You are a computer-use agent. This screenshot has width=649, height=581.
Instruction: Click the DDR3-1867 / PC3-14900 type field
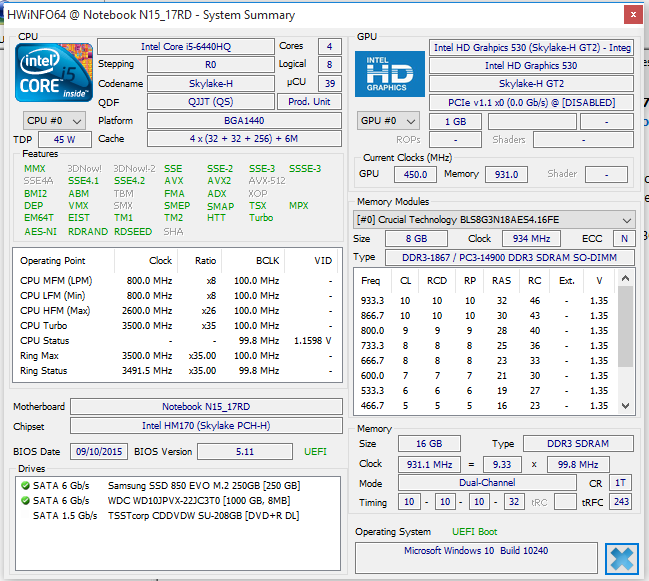[x=510, y=257]
